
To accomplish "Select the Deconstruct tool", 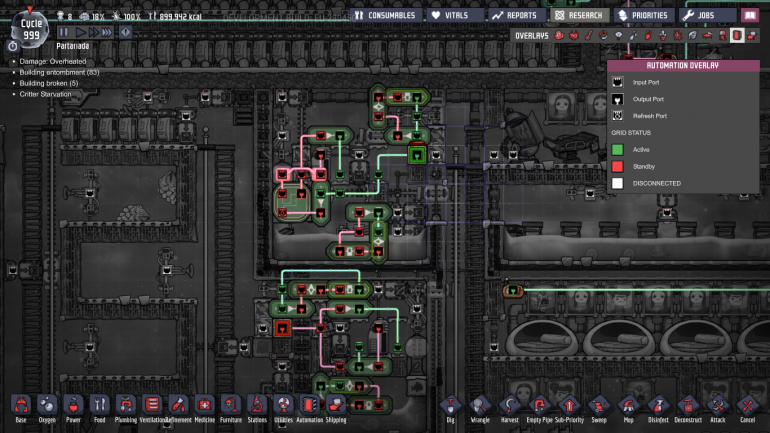I will [688, 408].
